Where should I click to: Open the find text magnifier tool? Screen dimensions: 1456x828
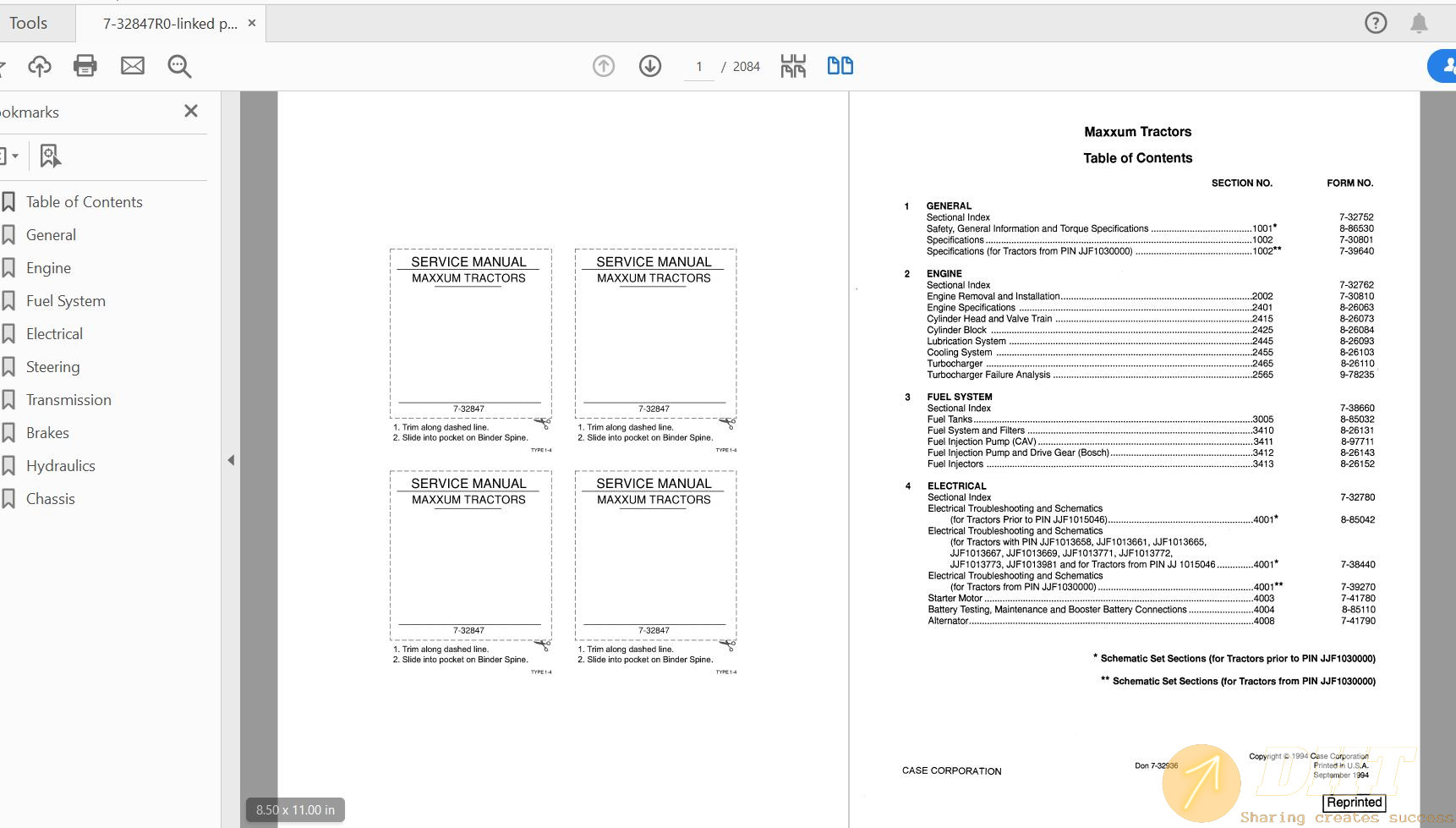179,66
